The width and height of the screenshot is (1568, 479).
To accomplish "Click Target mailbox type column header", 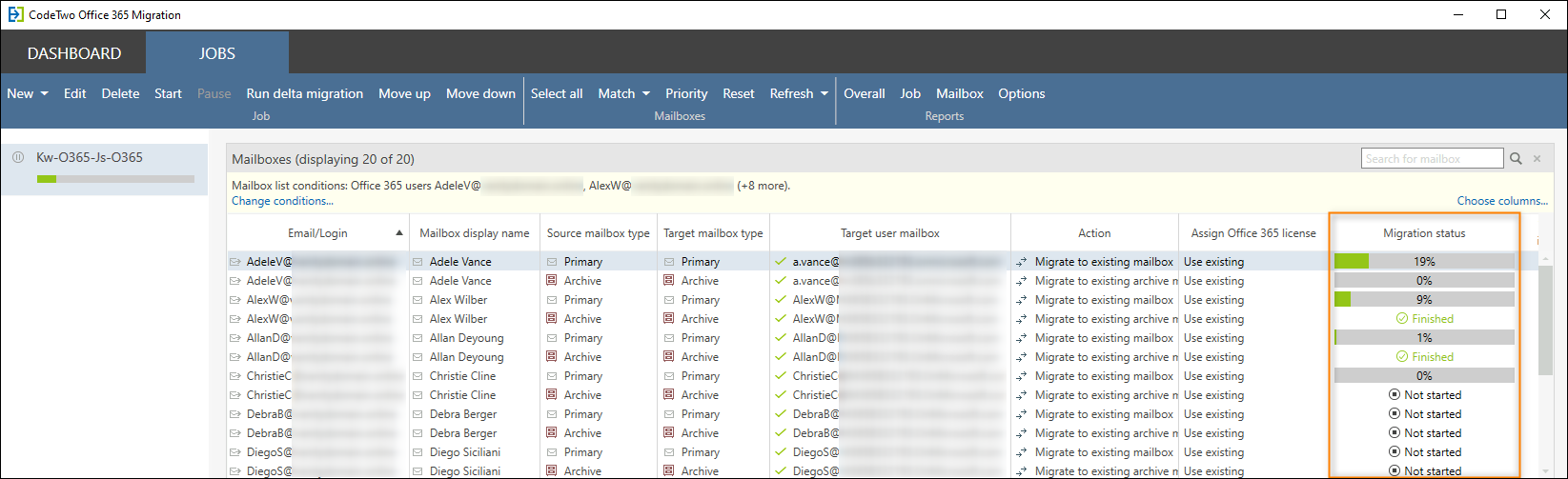I will point(713,233).
